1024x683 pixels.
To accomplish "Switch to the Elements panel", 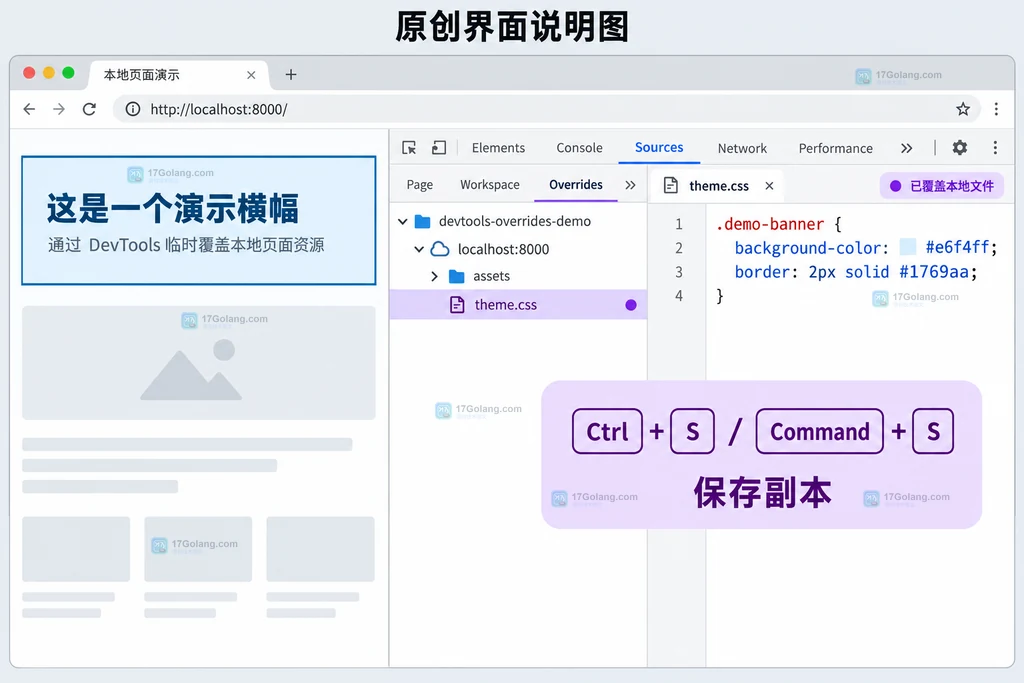I will pyautogui.click(x=498, y=148).
